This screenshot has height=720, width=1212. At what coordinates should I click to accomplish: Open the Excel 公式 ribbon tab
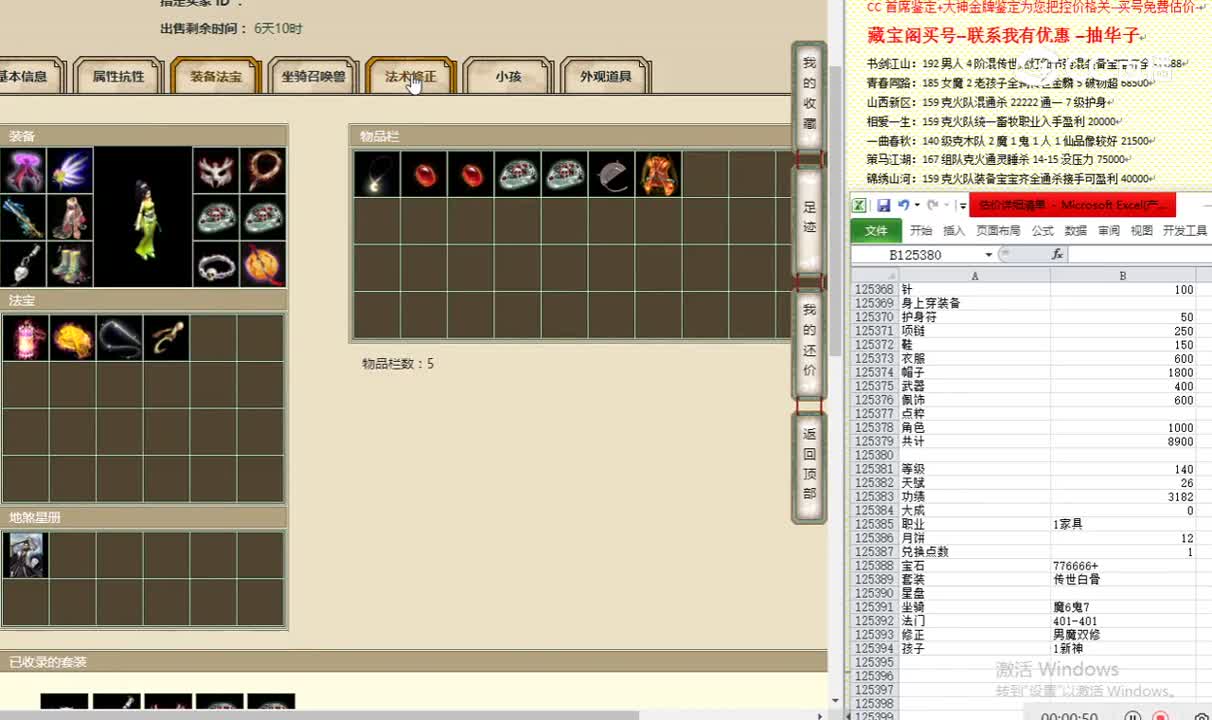pos(1043,230)
